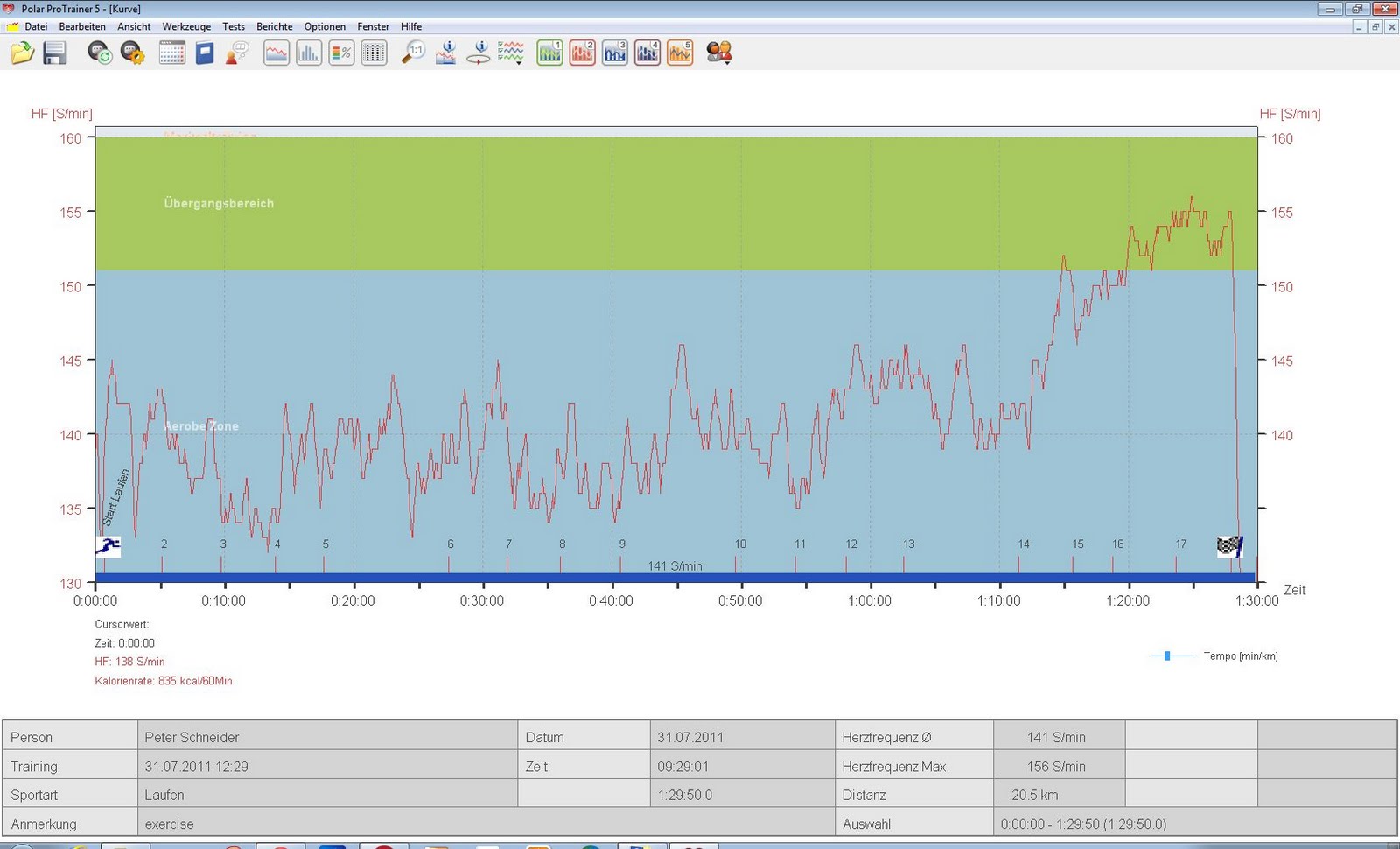
Task: Select the blue curve preset 3 icon
Action: point(615,53)
